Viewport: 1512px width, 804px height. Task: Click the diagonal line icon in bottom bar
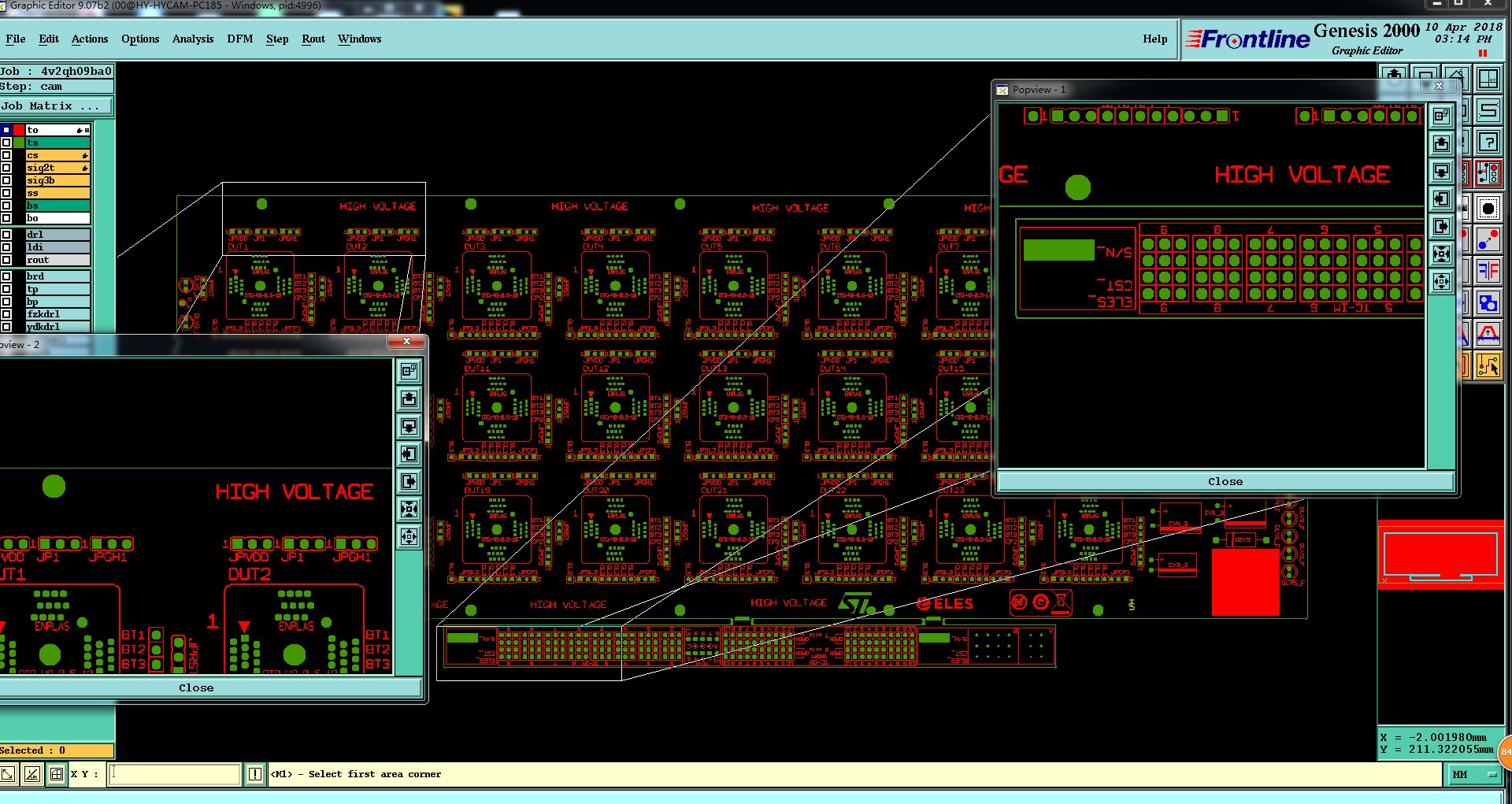click(x=31, y=774)
